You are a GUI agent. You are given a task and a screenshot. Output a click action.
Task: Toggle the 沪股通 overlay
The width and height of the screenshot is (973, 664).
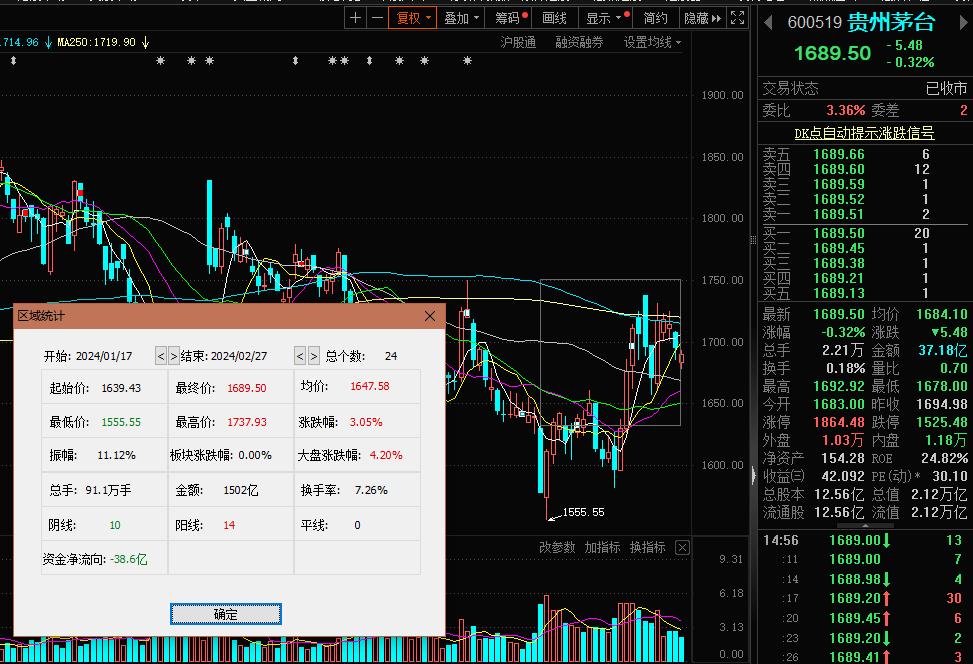click(x=518, y=42)
